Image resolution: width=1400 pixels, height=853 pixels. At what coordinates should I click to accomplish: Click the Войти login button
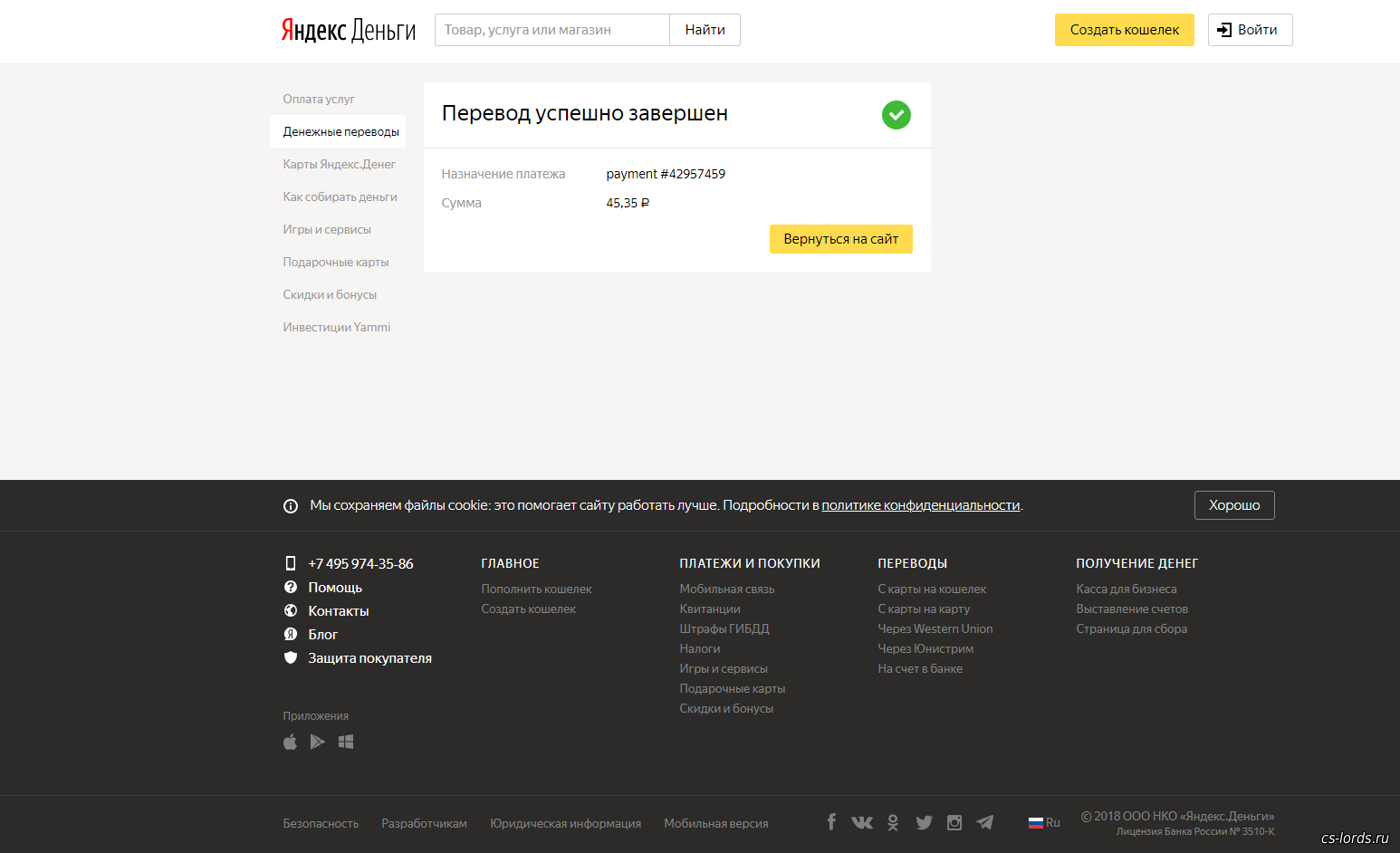(1250, 30)
